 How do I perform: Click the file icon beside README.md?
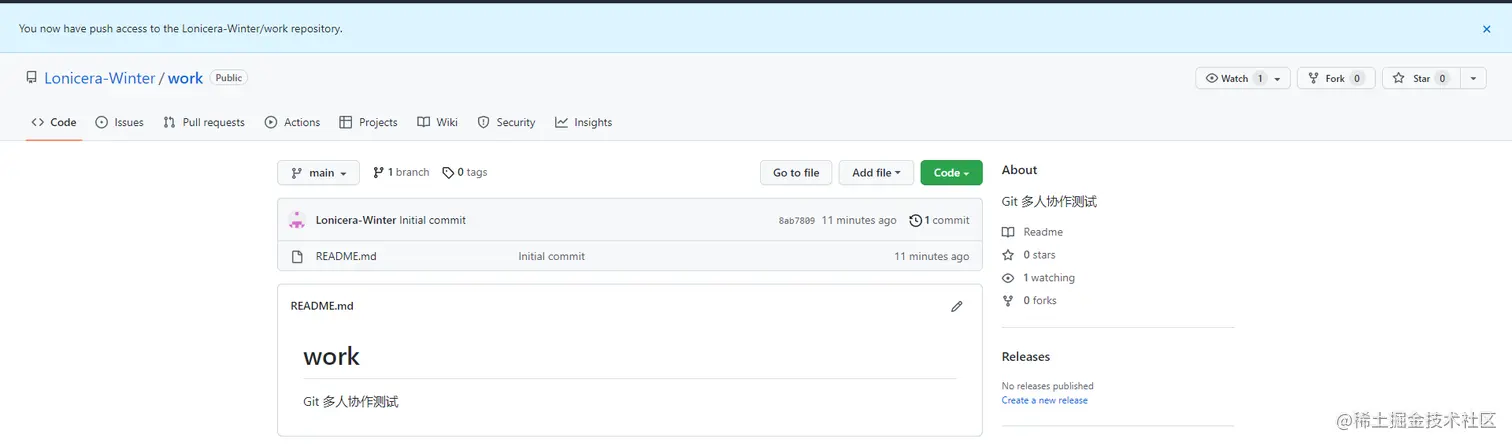[x=297, y=256]
